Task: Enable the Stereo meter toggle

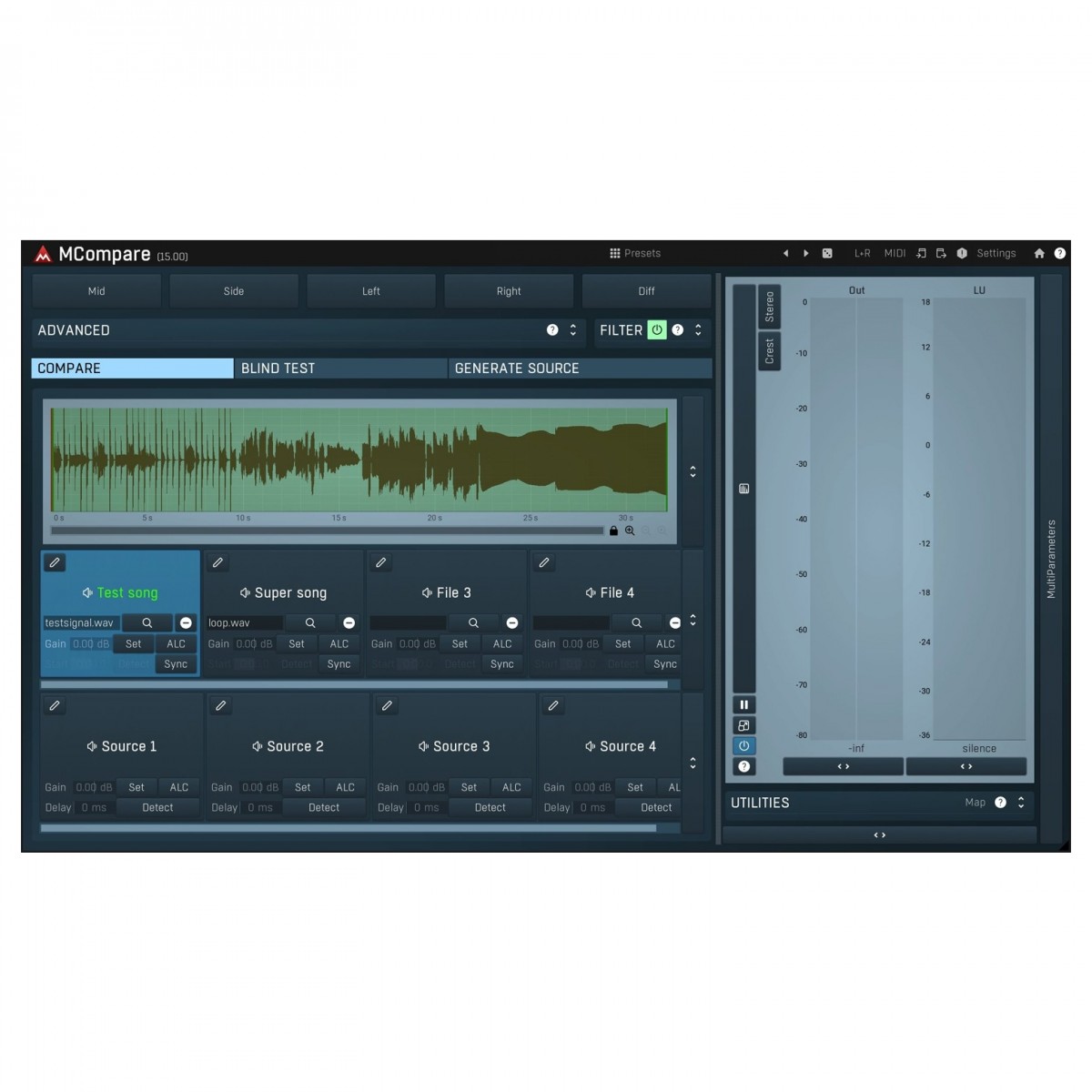Action: [x=769, y=307]
